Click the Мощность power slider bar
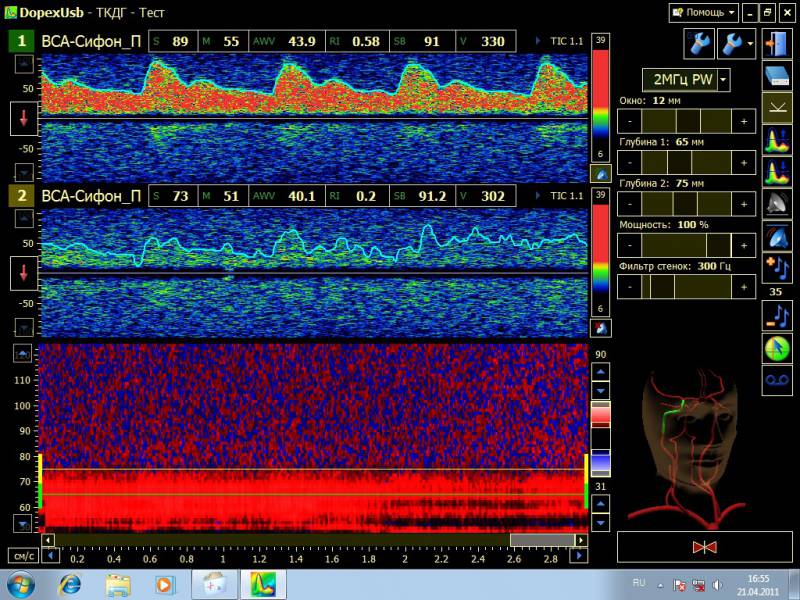 tap(687, 245)
